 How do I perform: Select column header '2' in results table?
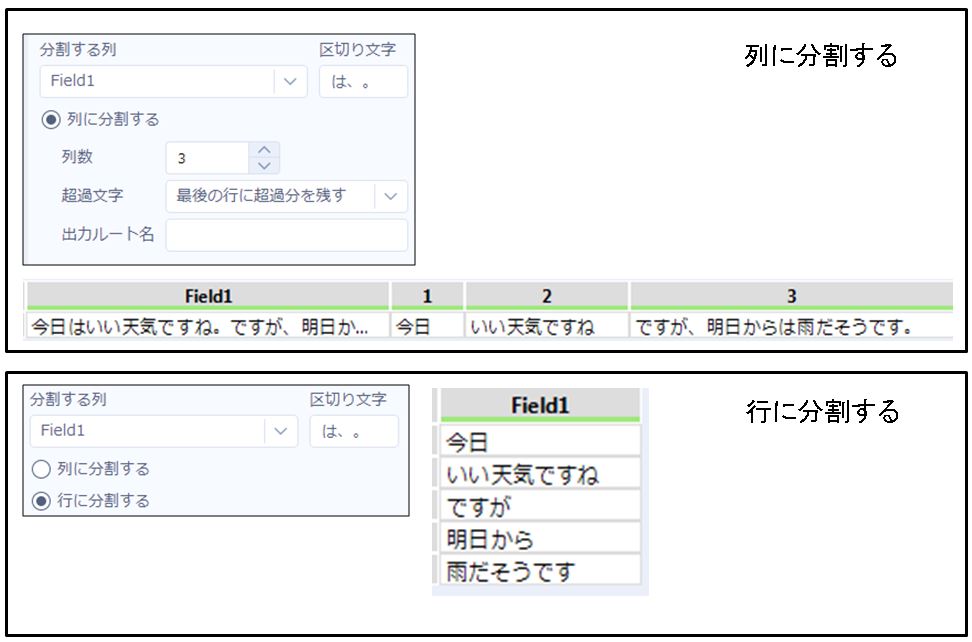click(x=547, y=296)
